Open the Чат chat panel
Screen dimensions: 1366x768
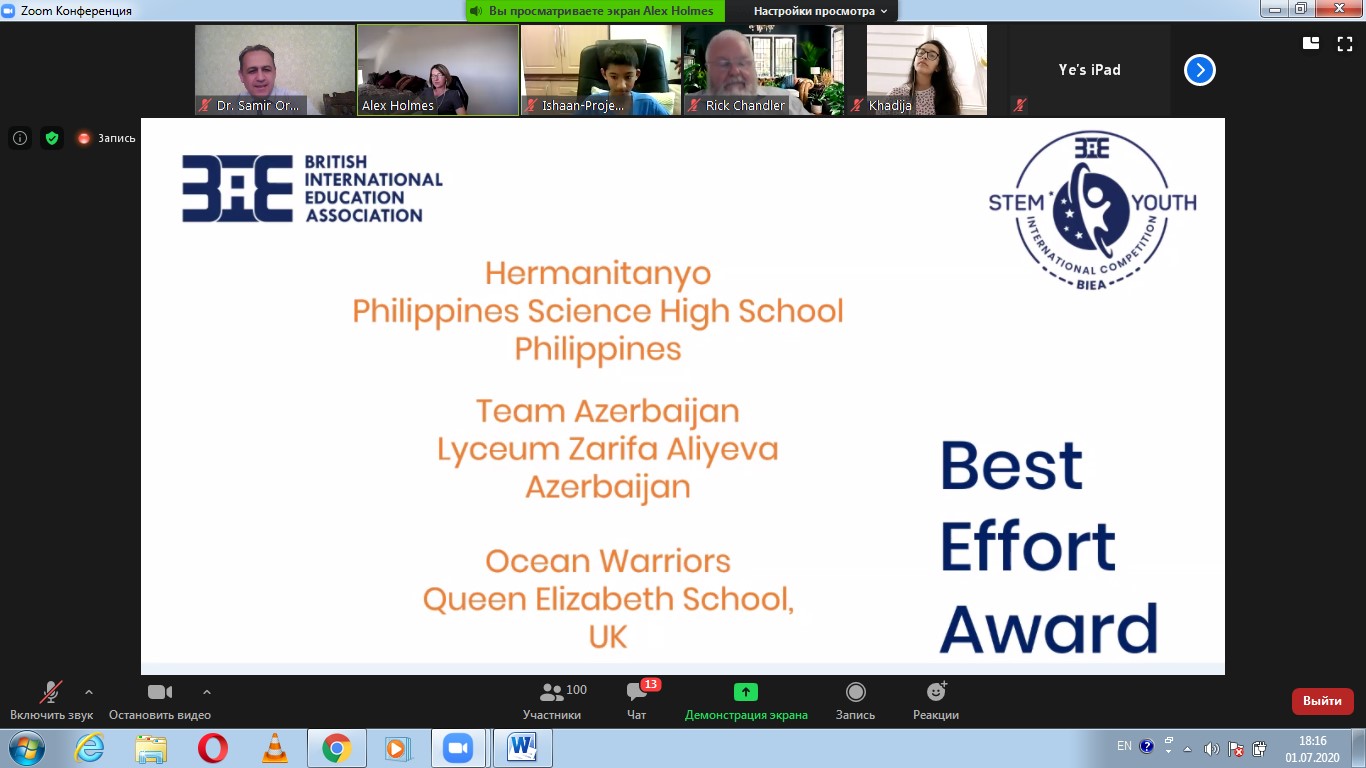pos(637,701)
